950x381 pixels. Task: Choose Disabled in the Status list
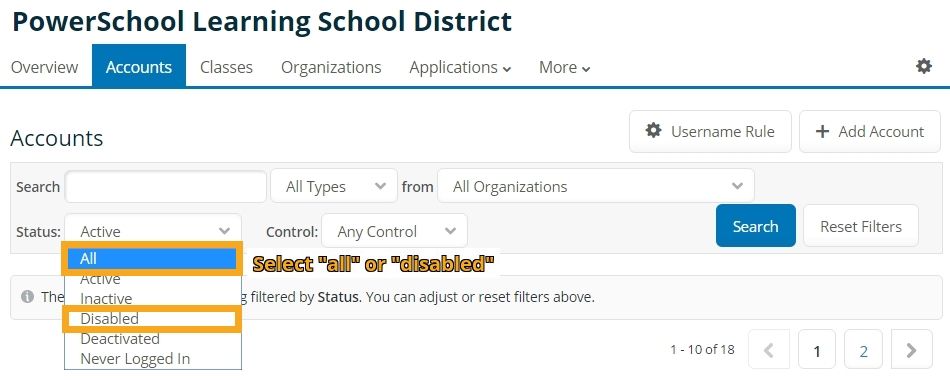tap(153, 319)
